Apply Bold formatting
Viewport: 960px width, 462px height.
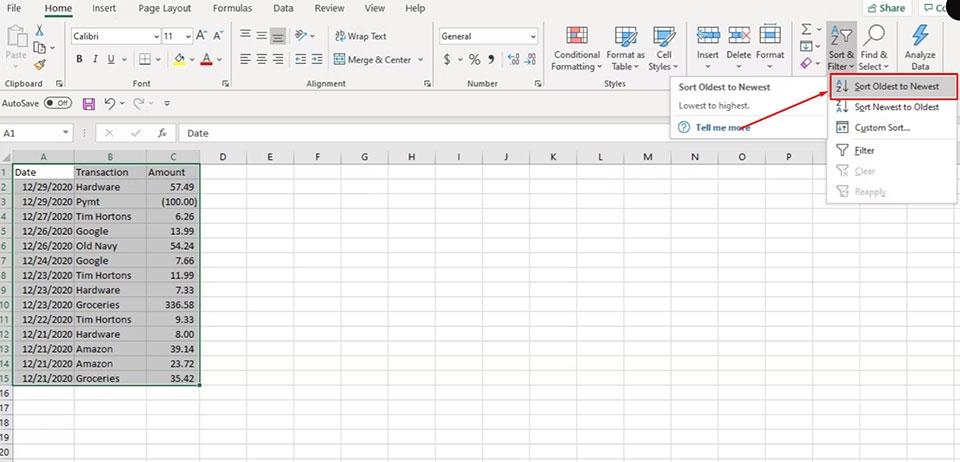[79, 59]
